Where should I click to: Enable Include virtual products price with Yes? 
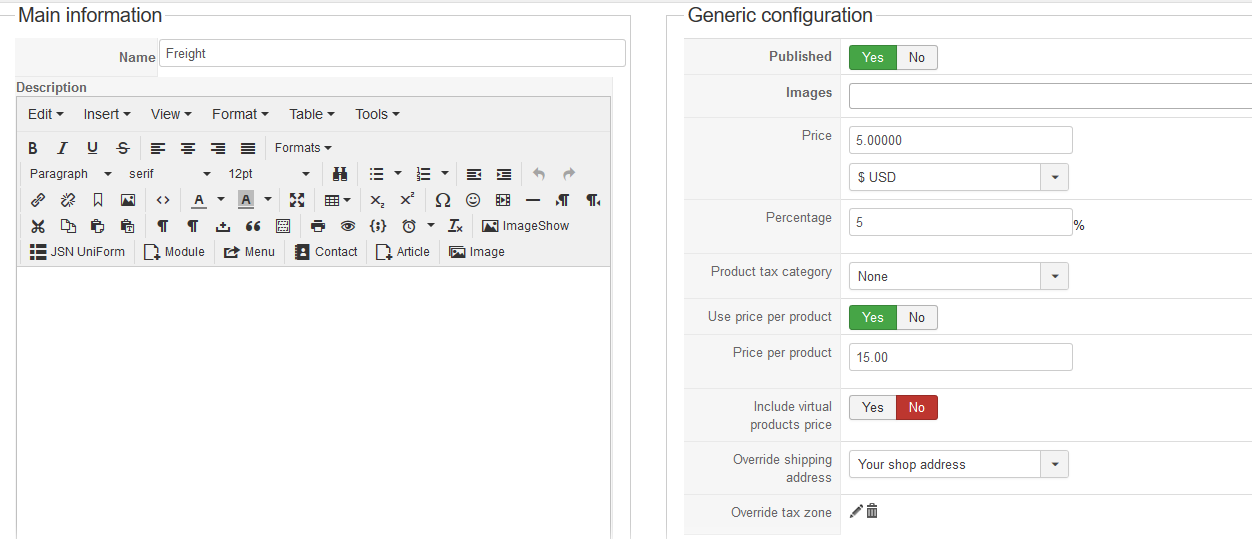[x=873, y=408]
